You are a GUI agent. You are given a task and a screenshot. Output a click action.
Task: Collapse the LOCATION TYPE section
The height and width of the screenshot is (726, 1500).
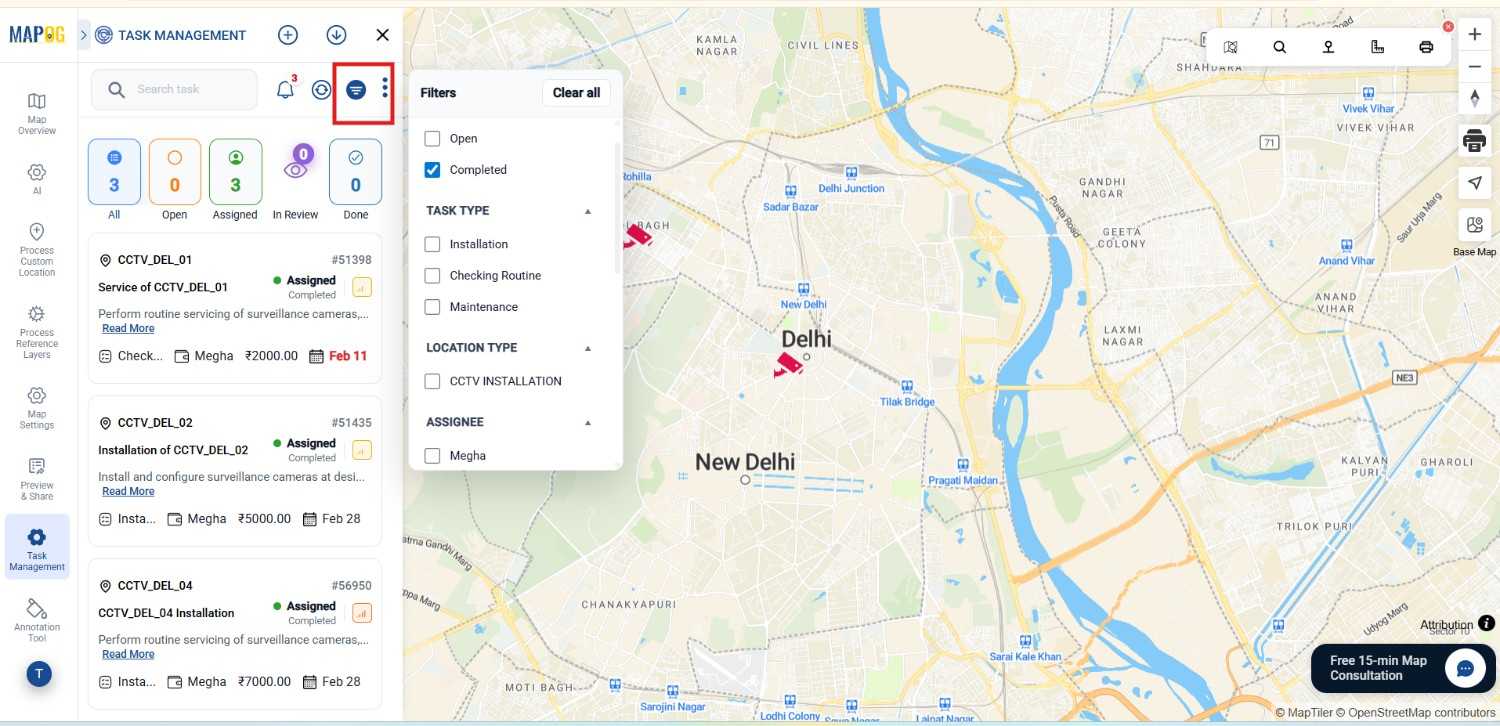[x=588, y=348]
